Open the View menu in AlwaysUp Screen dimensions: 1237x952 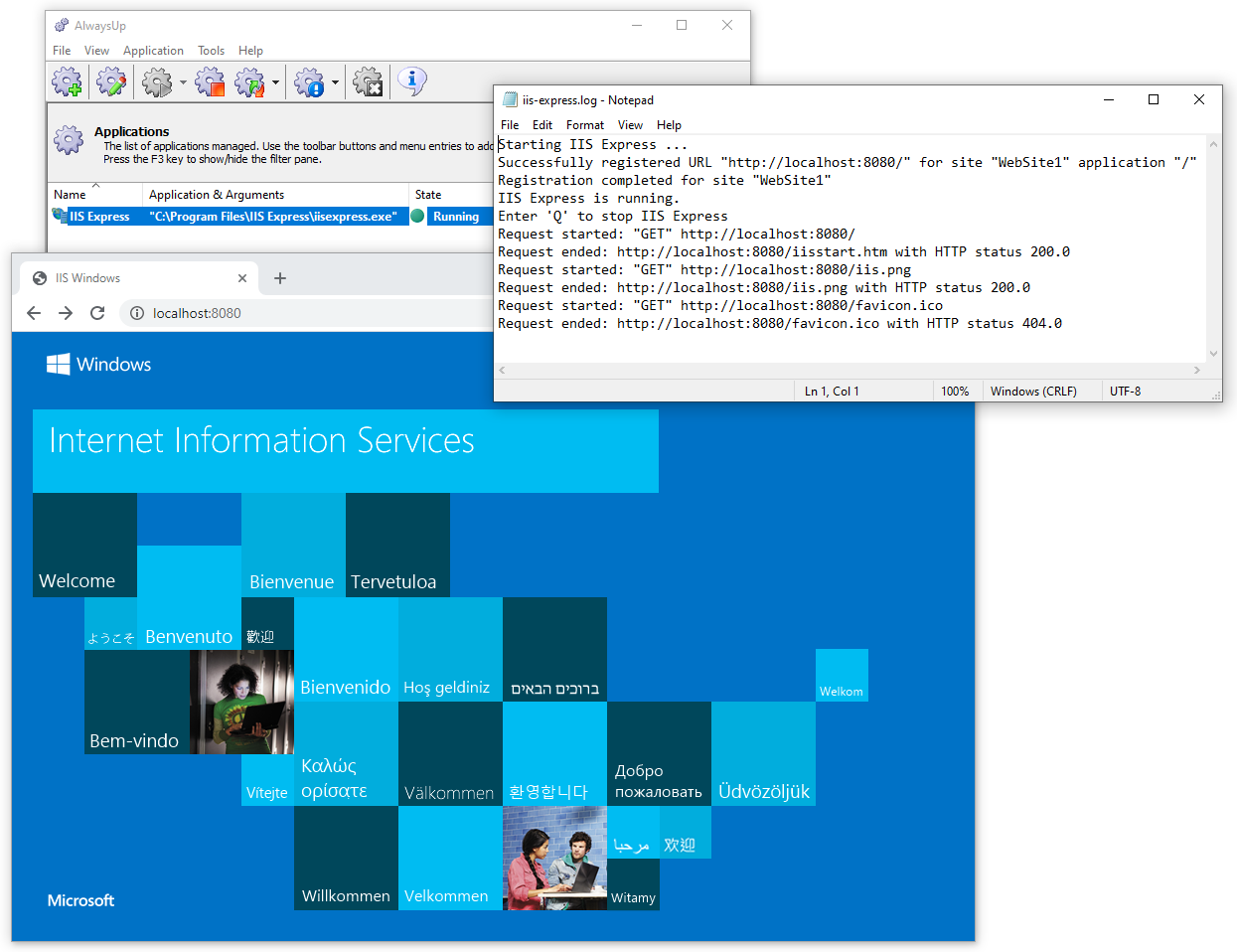[96, 51]
